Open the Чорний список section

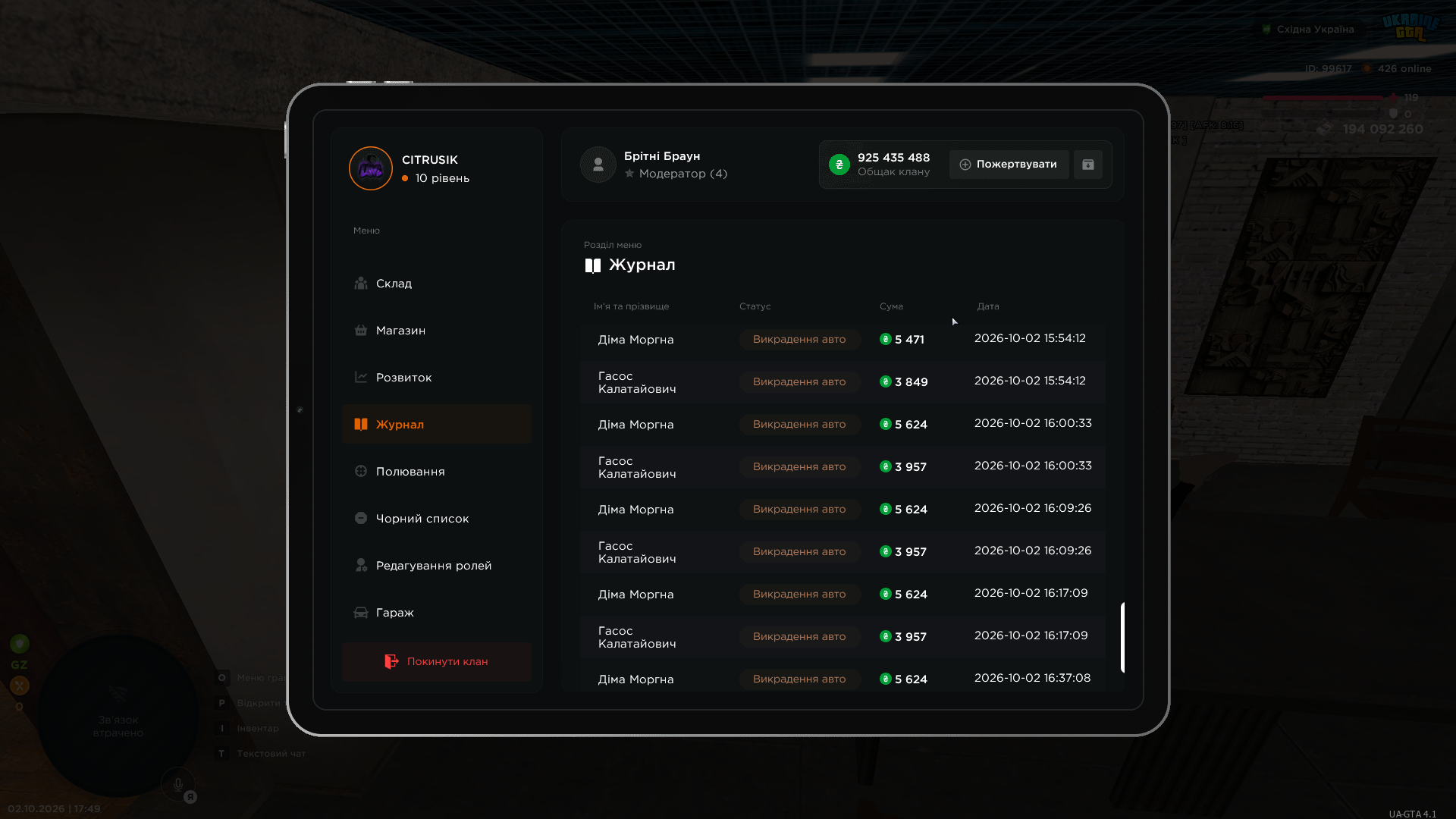pyautogui.click(x=436, y=519)
